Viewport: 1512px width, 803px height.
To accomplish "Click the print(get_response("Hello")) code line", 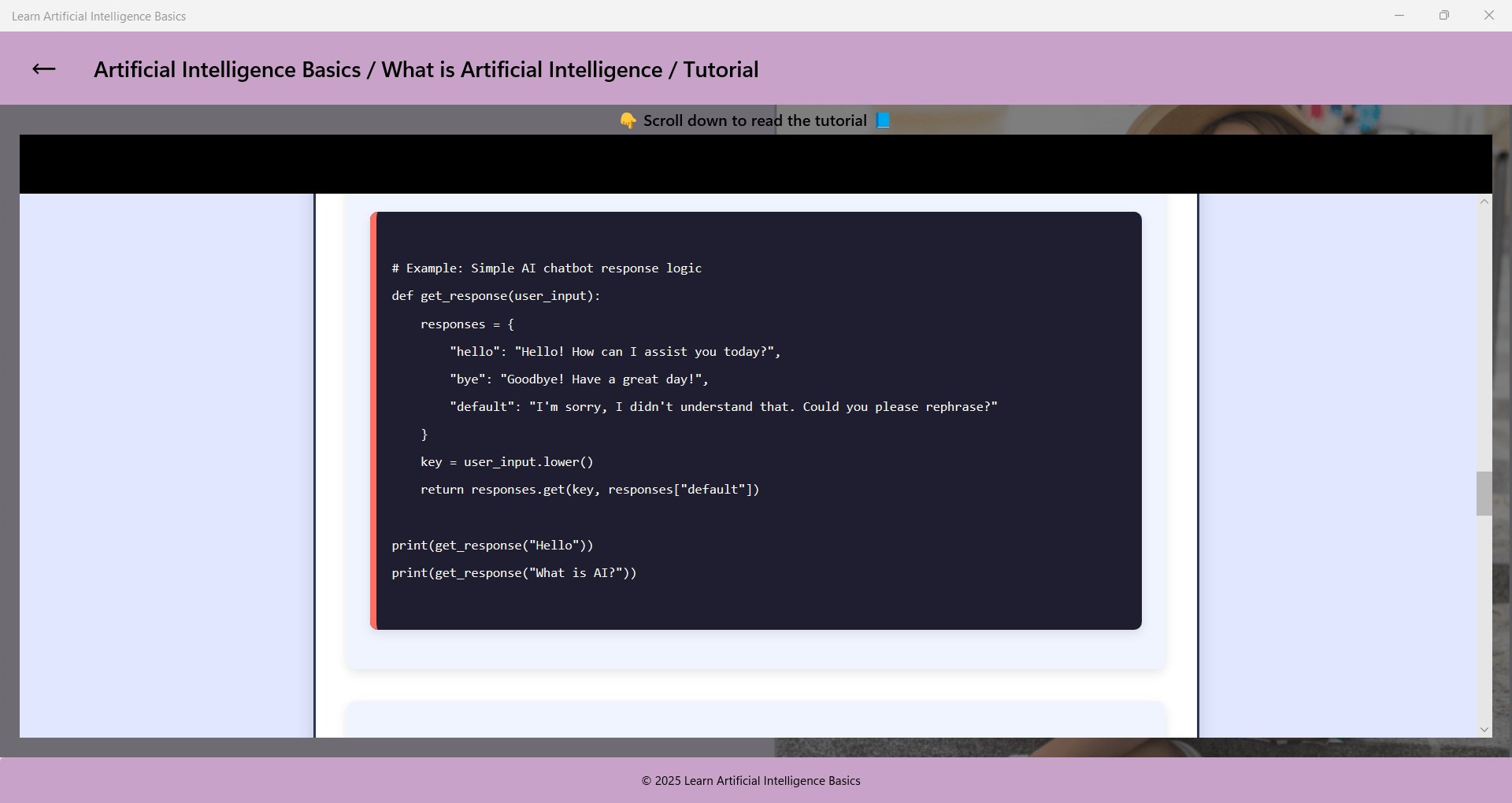I will pyautogui.click(x=492, y=545).
